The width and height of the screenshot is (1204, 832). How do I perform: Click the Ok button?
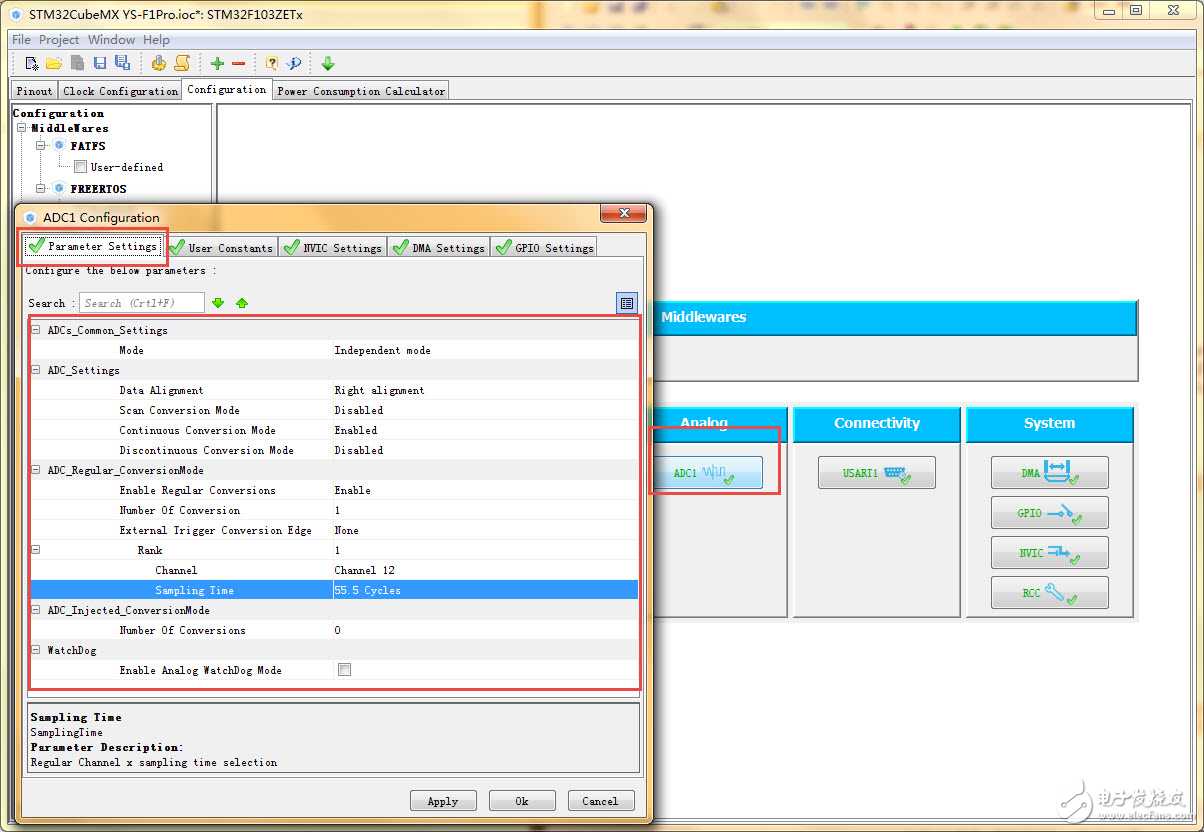pos(522,800)
